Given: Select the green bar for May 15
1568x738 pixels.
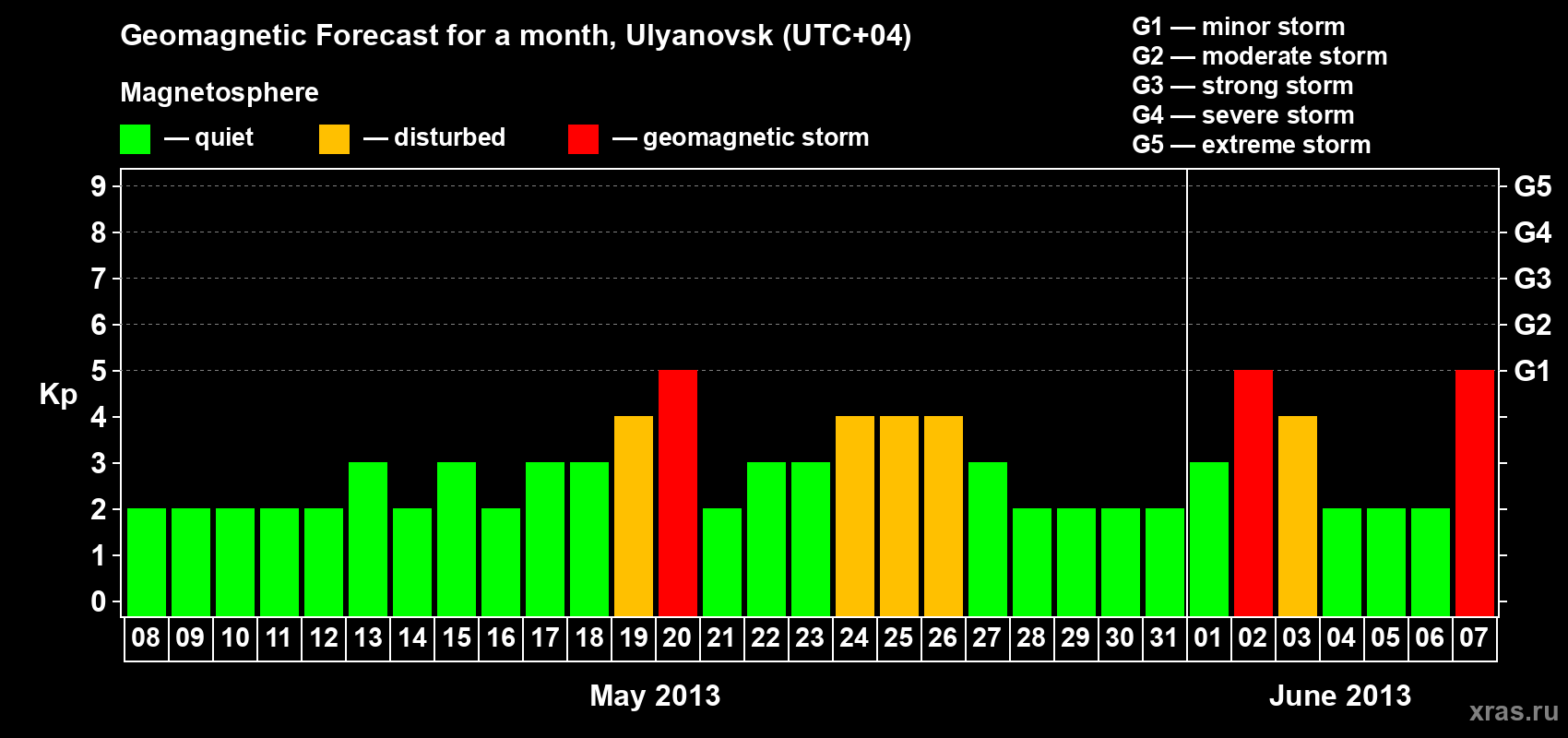Looking at the screenshot, I should point(457,539).
